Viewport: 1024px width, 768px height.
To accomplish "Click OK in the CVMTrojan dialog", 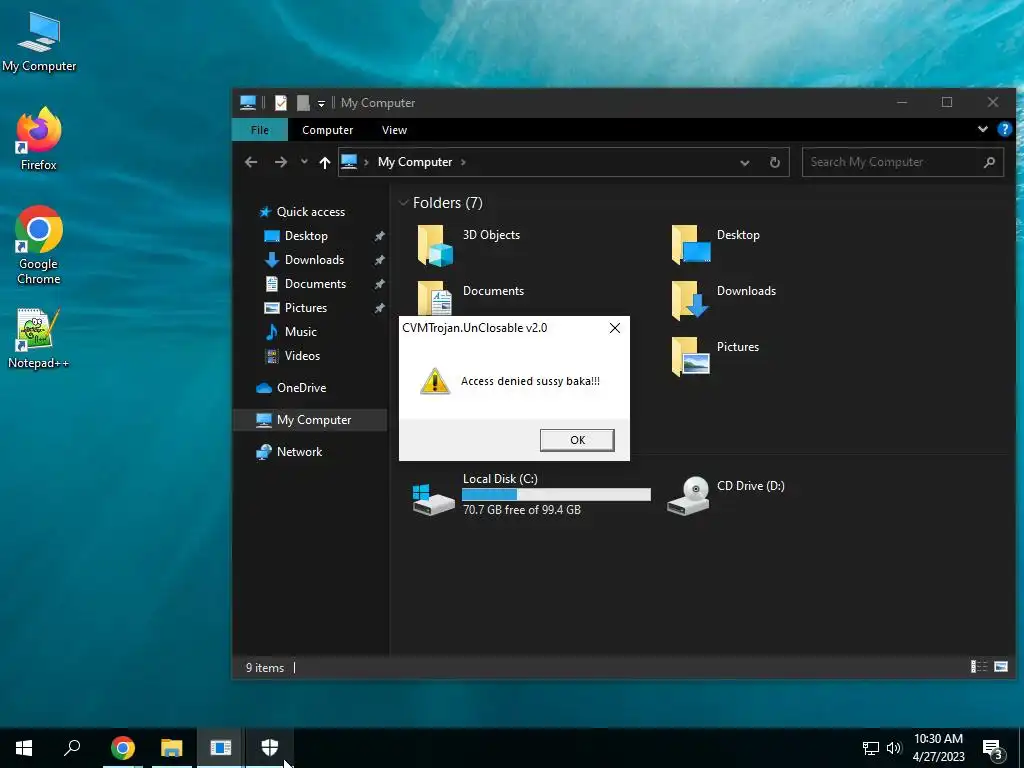I will click(577, 440).
